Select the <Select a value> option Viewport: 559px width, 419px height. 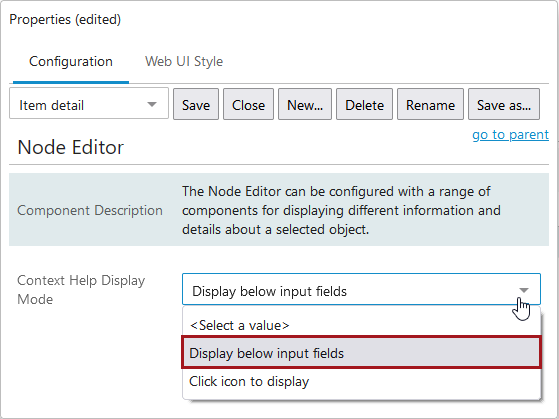361,325
